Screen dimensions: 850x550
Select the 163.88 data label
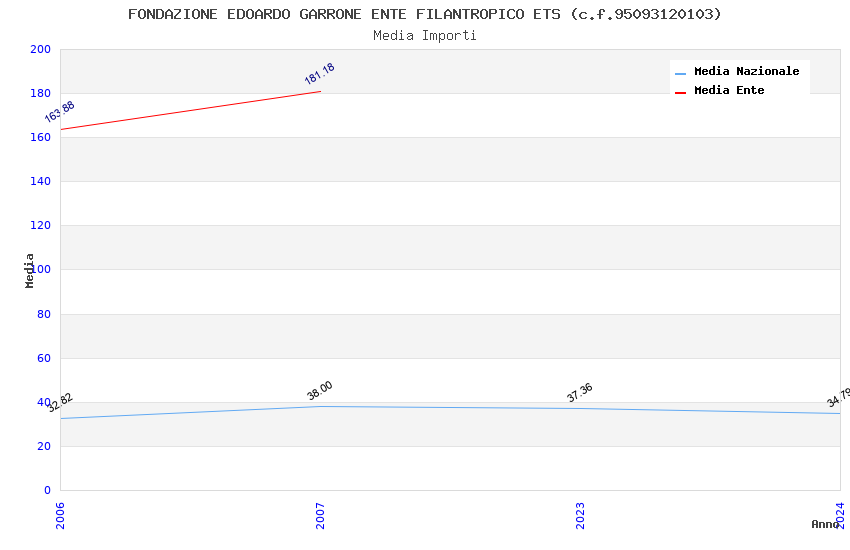(60, 112)
